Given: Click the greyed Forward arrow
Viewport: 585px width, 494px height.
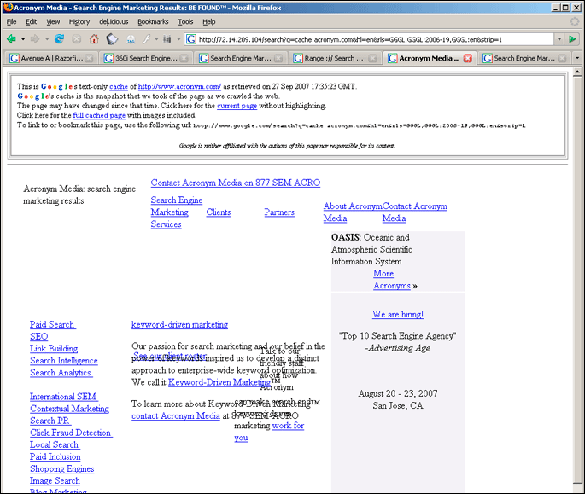Looking at the screenshot, I should coord(35,39).
